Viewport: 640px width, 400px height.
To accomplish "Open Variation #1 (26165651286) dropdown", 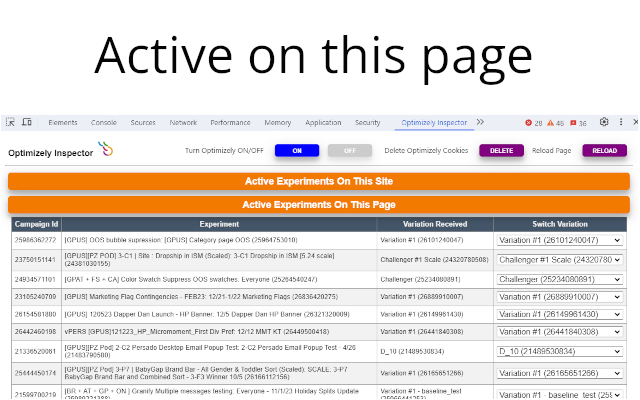I will point(560,373).
